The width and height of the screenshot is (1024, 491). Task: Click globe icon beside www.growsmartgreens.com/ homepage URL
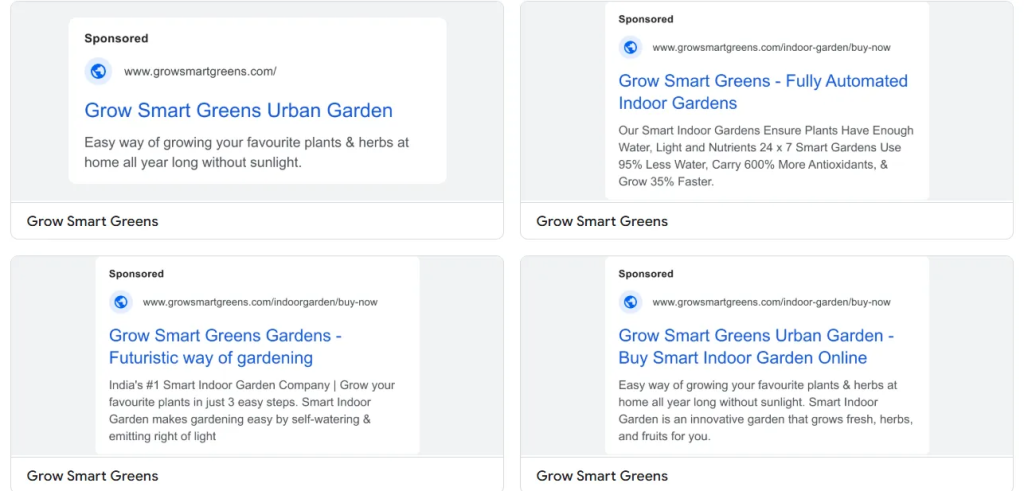[x=98, y=71]
